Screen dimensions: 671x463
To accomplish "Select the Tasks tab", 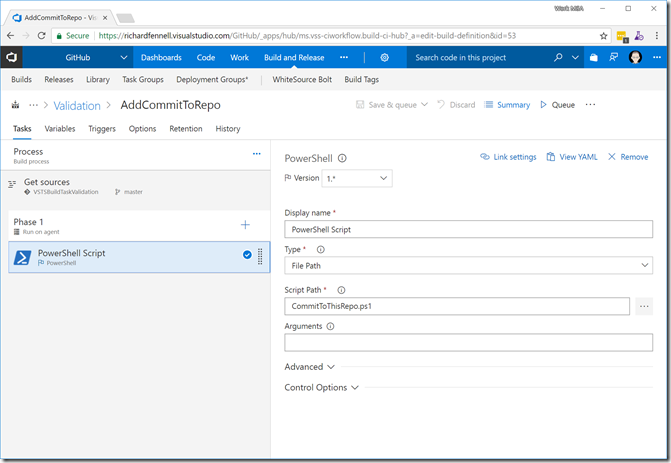I will [22, 129].
